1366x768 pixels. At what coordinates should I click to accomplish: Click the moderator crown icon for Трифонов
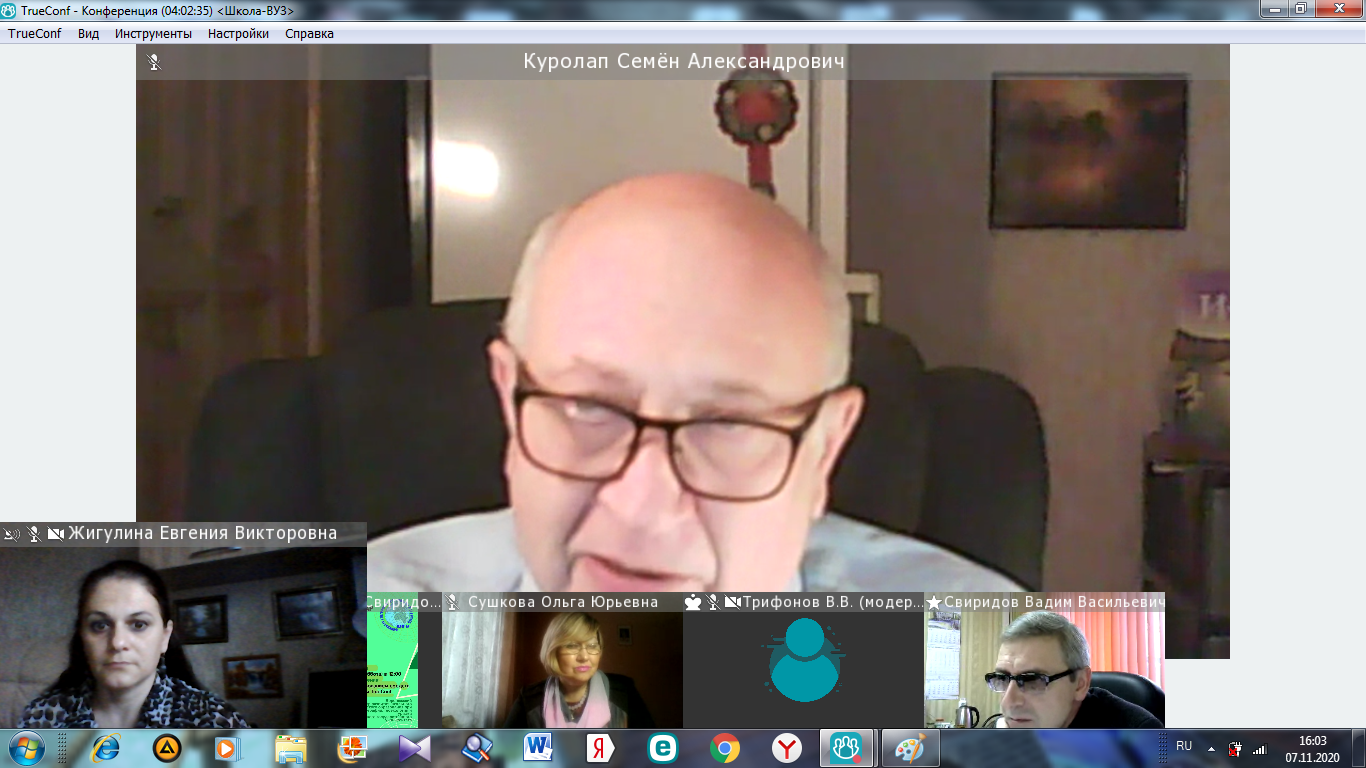pos(693,602)
